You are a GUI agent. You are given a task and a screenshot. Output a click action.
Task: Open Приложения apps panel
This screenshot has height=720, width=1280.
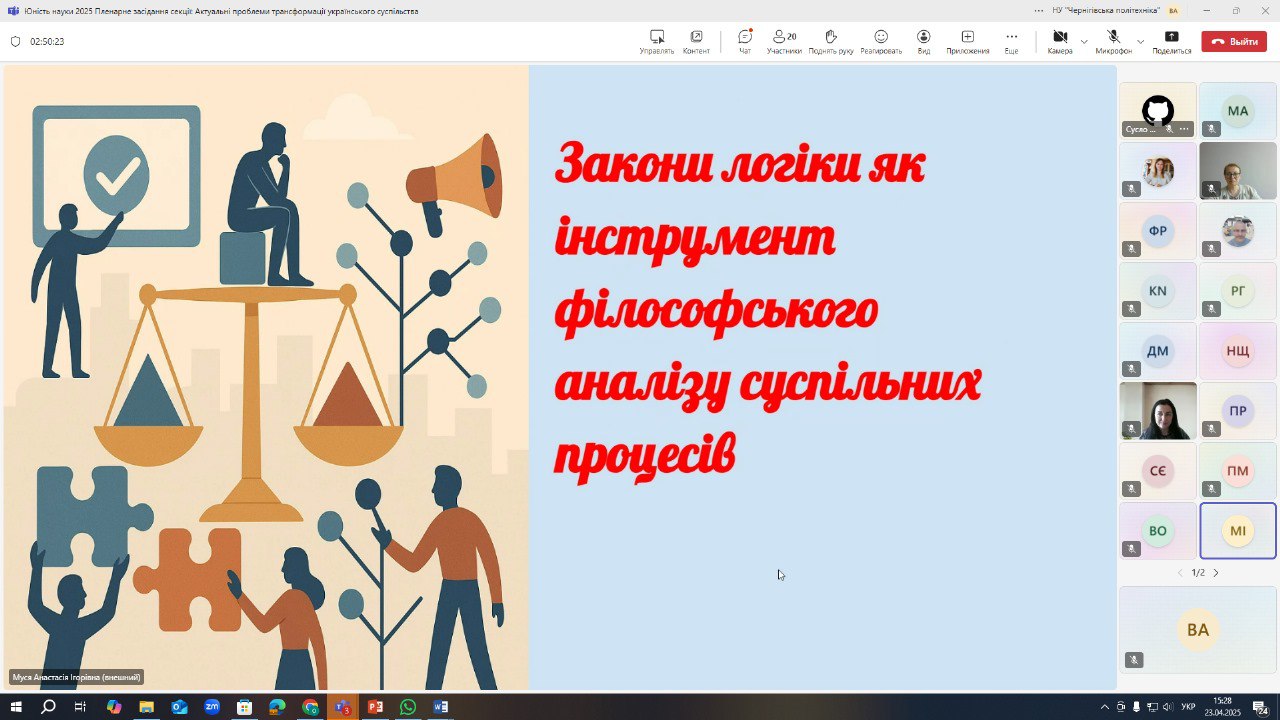click(967, 41)
